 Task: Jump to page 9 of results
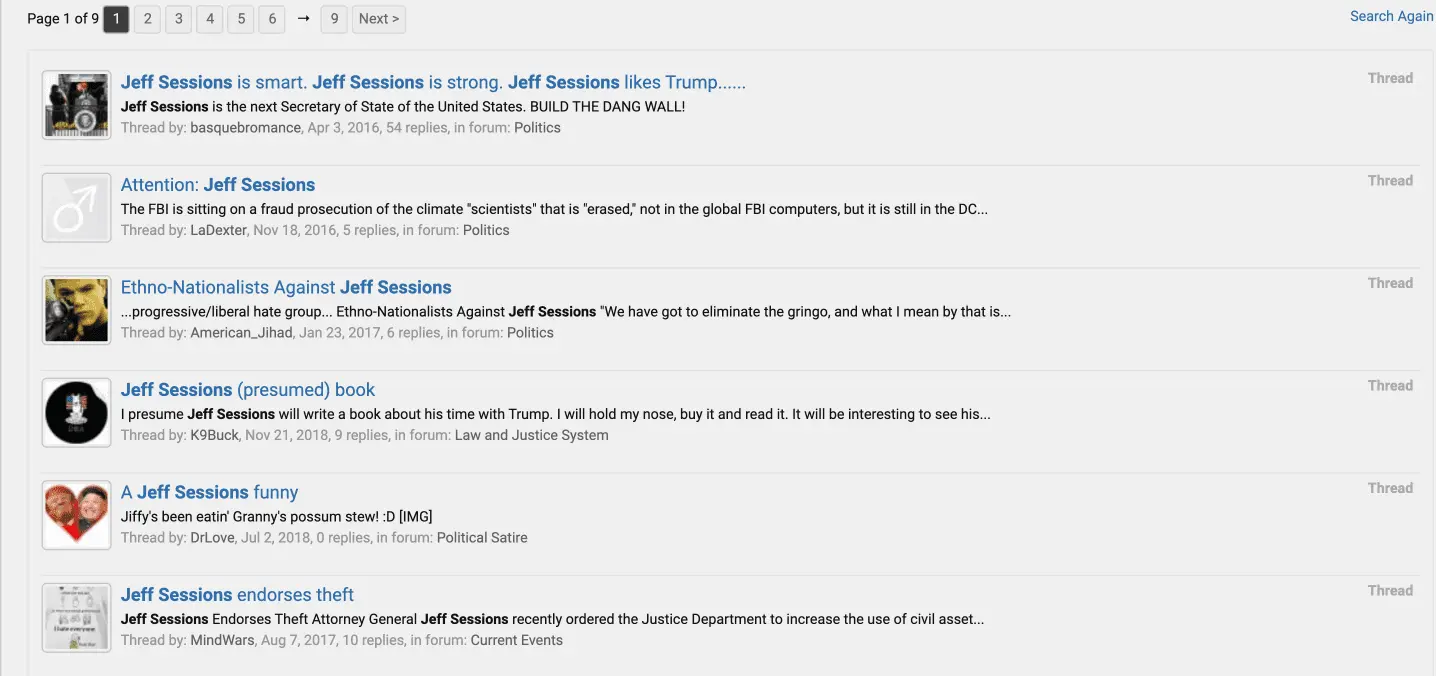point(334,19)
